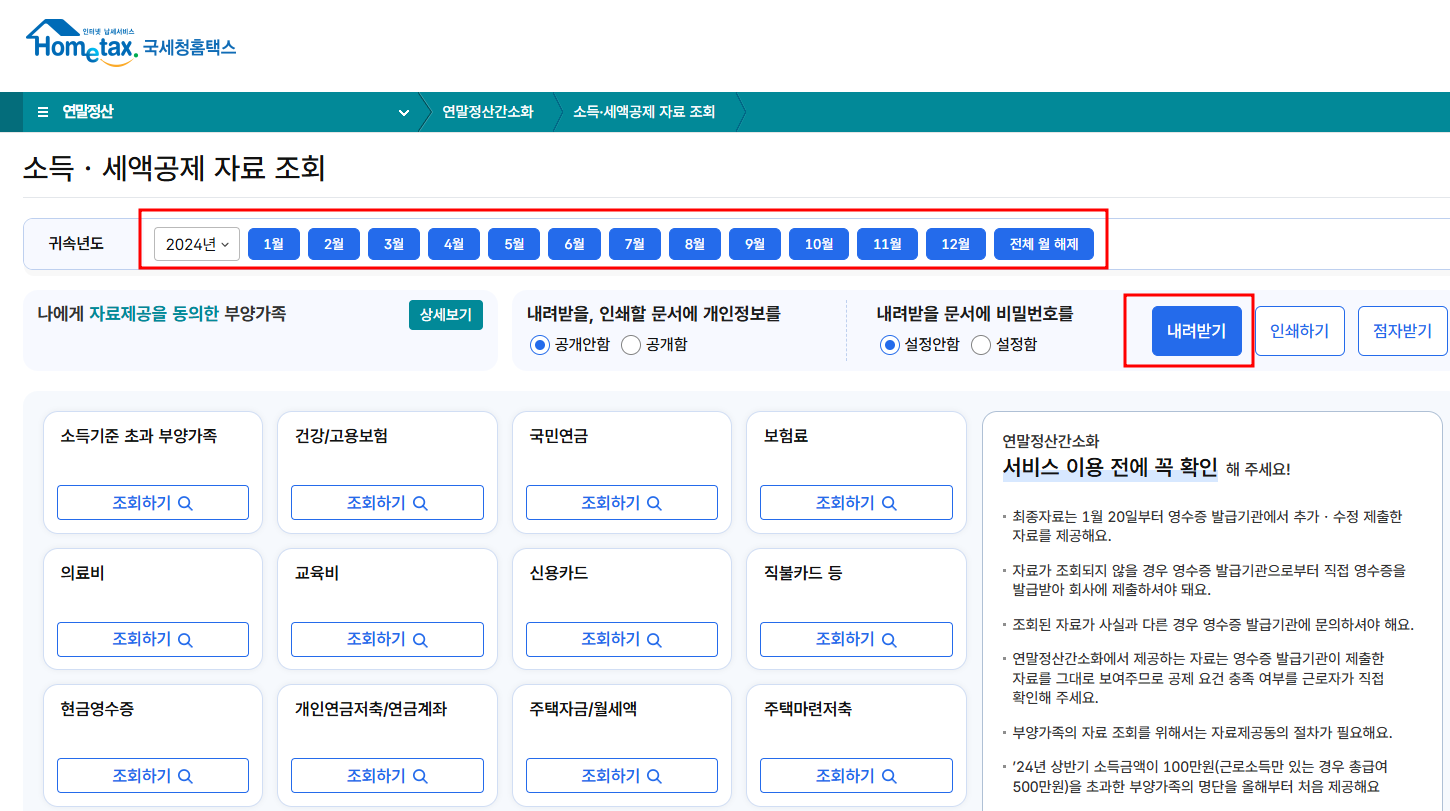Click the 의료비 card title
Screen dimensions: 1450x811
(x=82, y=573)
